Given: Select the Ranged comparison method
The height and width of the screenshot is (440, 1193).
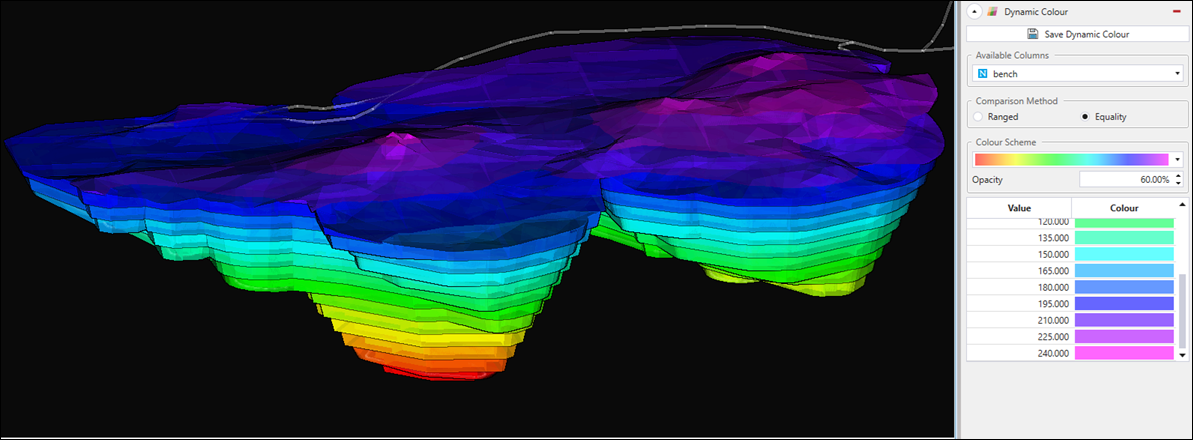Looking at the screenshot, I should click(978, 117).
